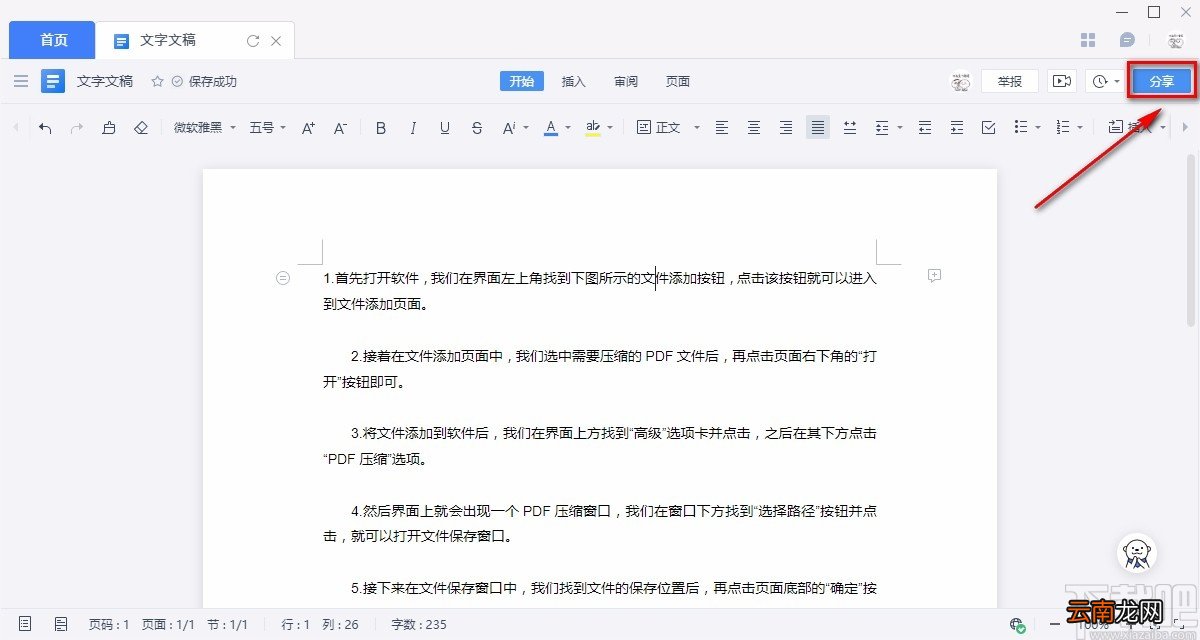Close the 文字文稿 document tab

[276, 41]
